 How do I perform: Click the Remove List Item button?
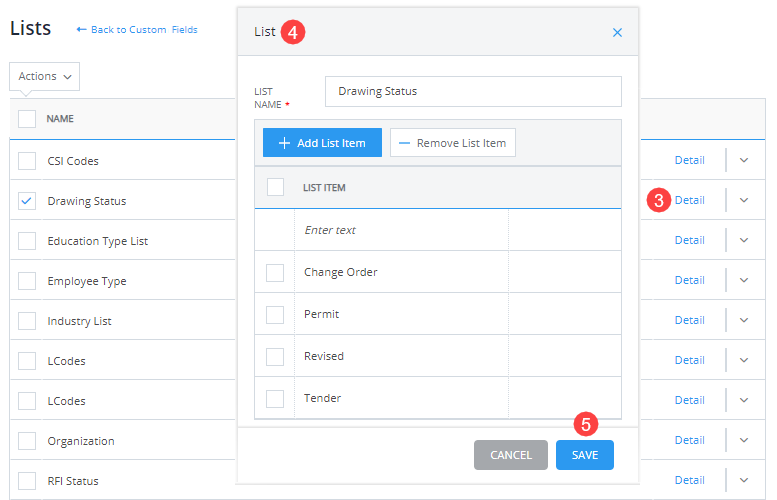[x=452, y=143]
